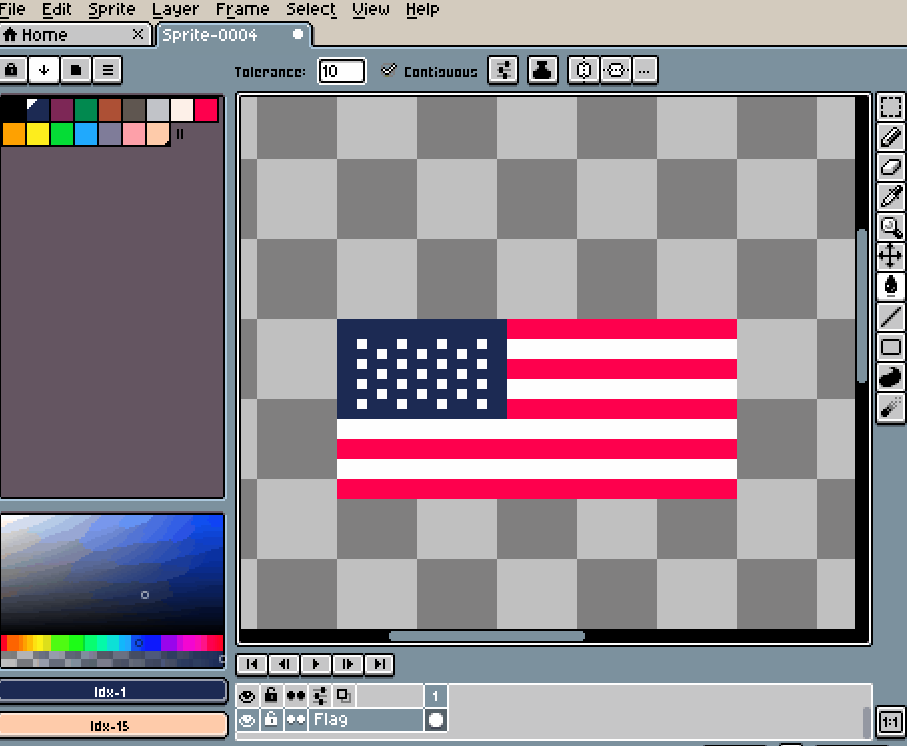
Task: Pick the brown palette swatch
Action: pos(110,110)
